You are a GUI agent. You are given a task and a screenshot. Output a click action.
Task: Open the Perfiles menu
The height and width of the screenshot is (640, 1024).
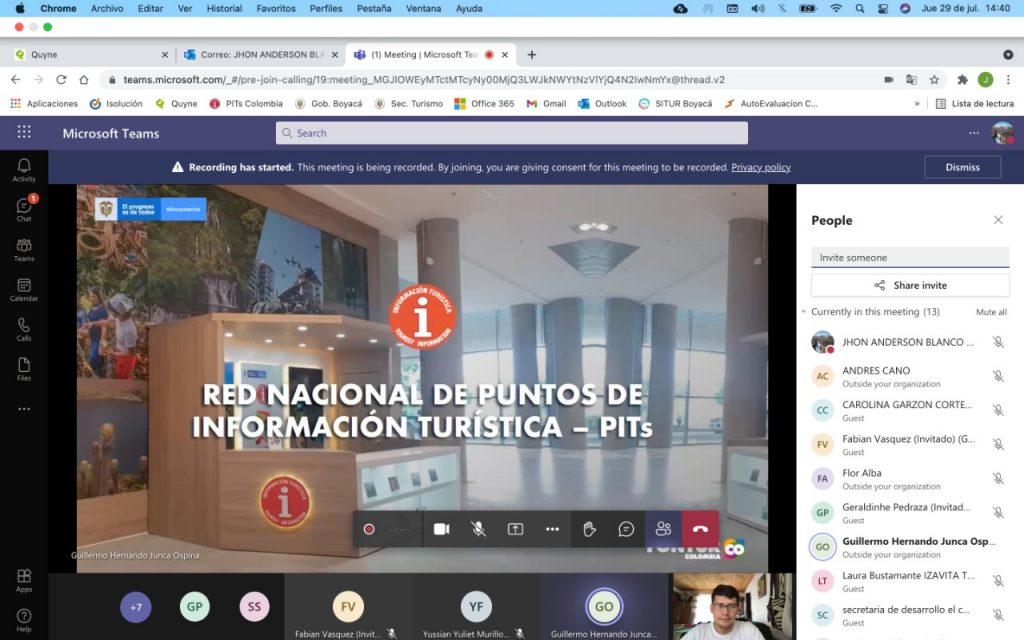point(326,8)
